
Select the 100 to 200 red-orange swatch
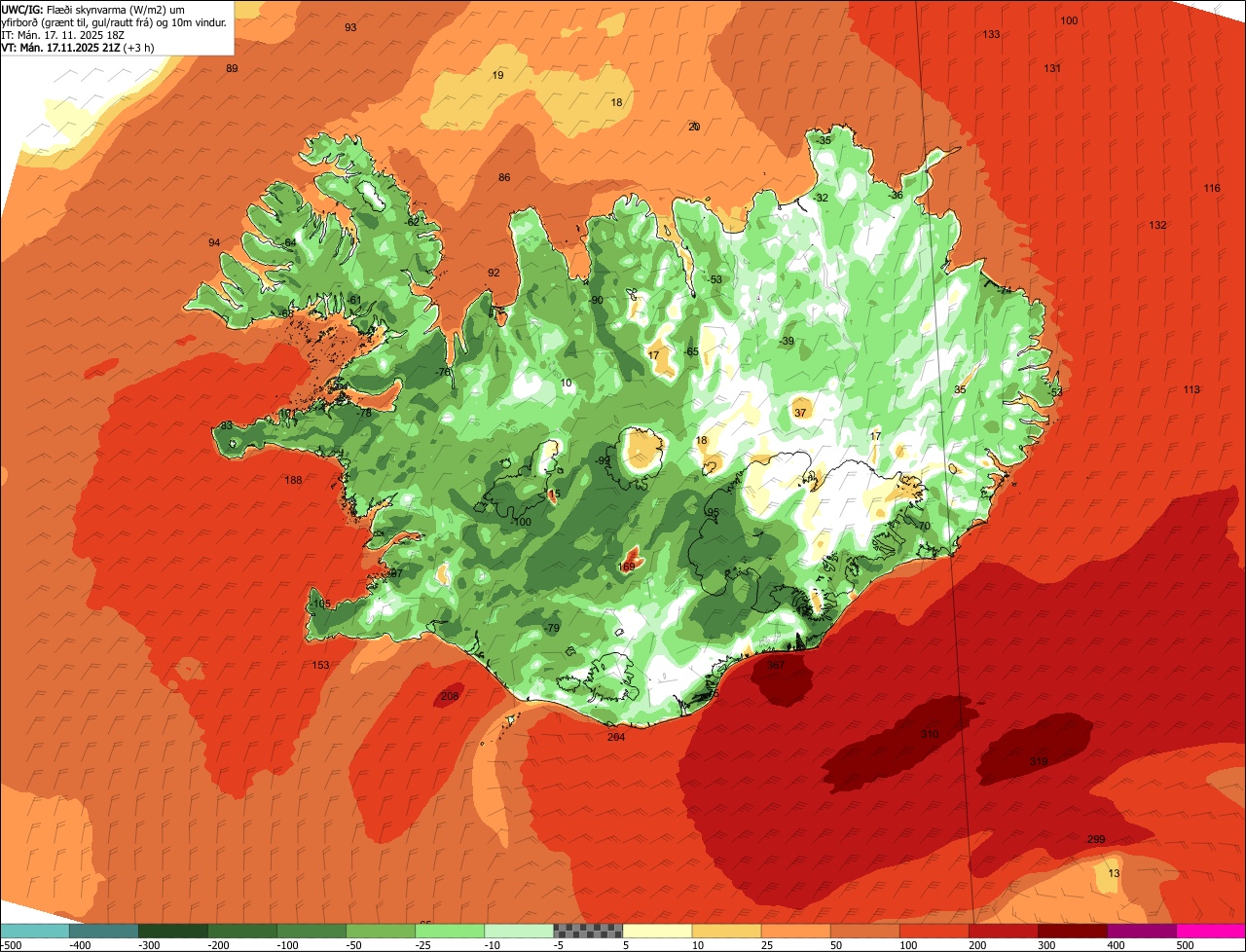click(x=934, y=931)
